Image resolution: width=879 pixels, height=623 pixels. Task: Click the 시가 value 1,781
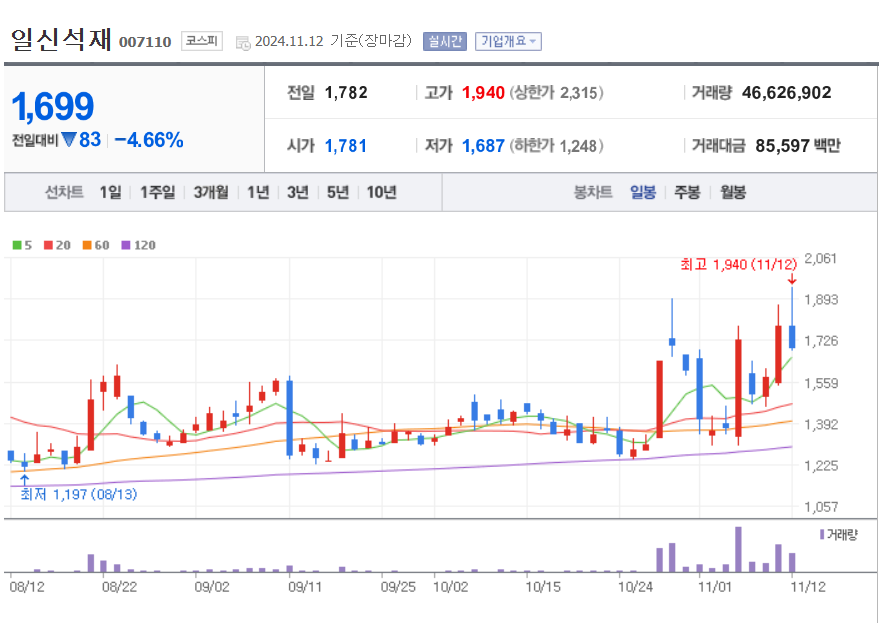point(346,146)
